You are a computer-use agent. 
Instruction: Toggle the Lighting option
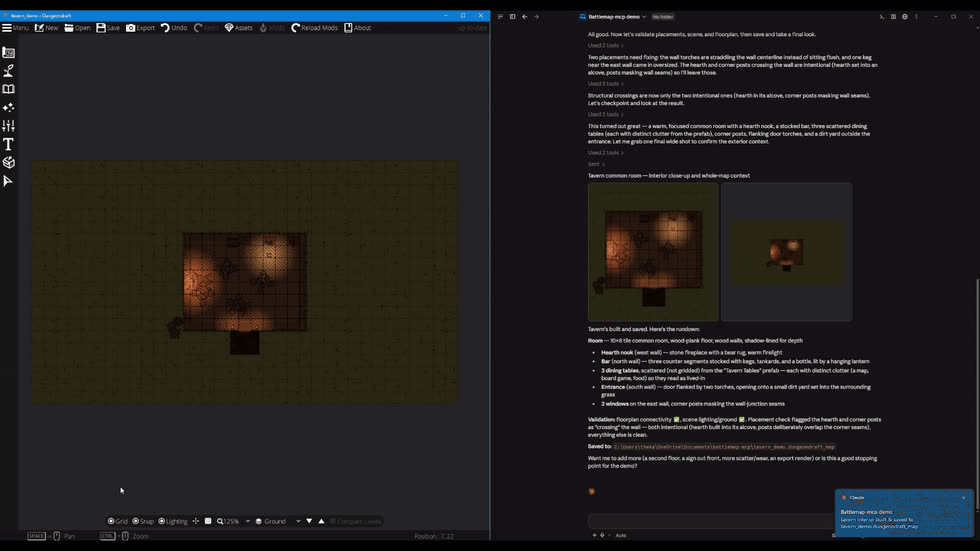click(x=173, y=521)
